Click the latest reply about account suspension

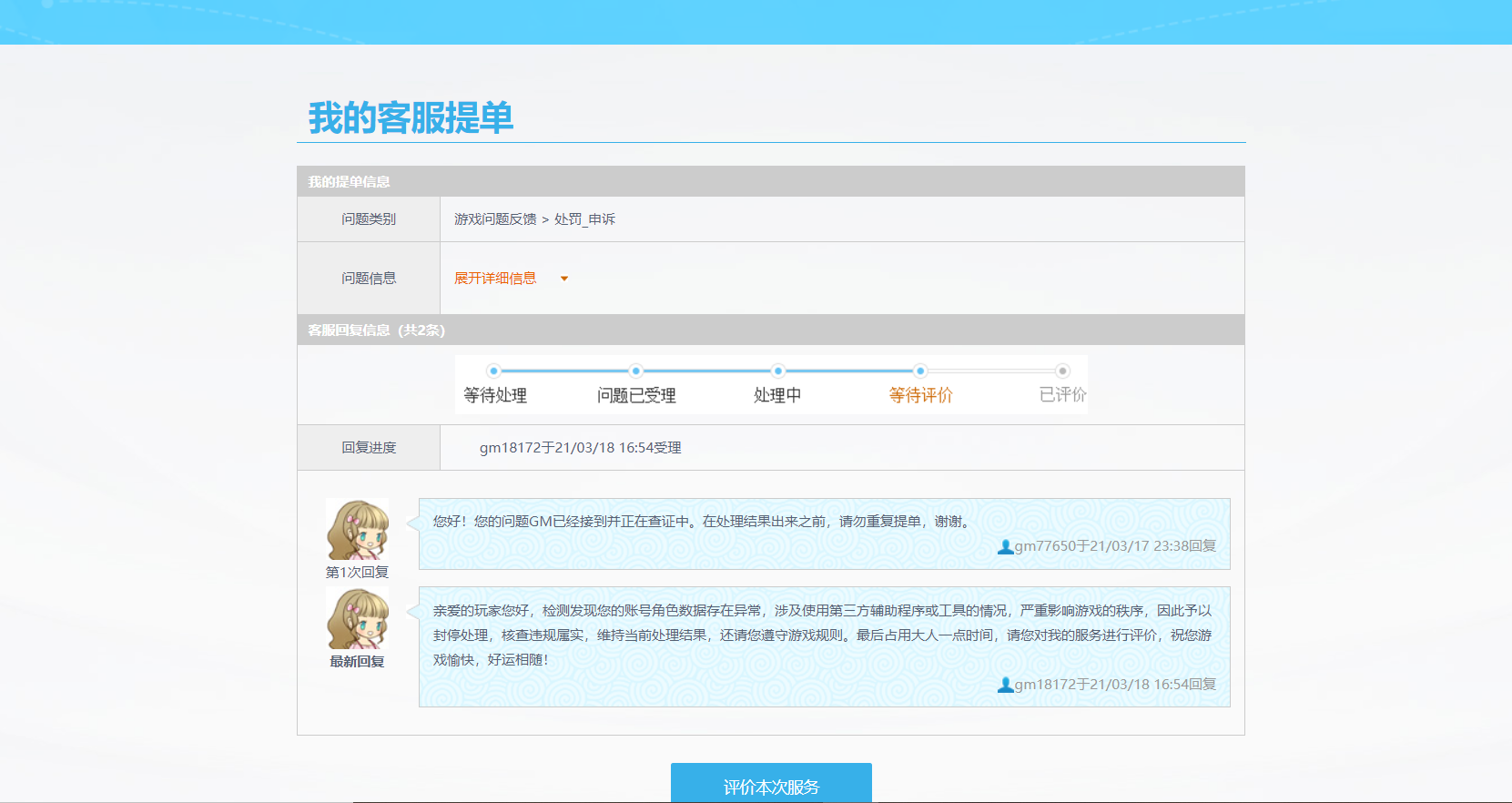point(822,635)
